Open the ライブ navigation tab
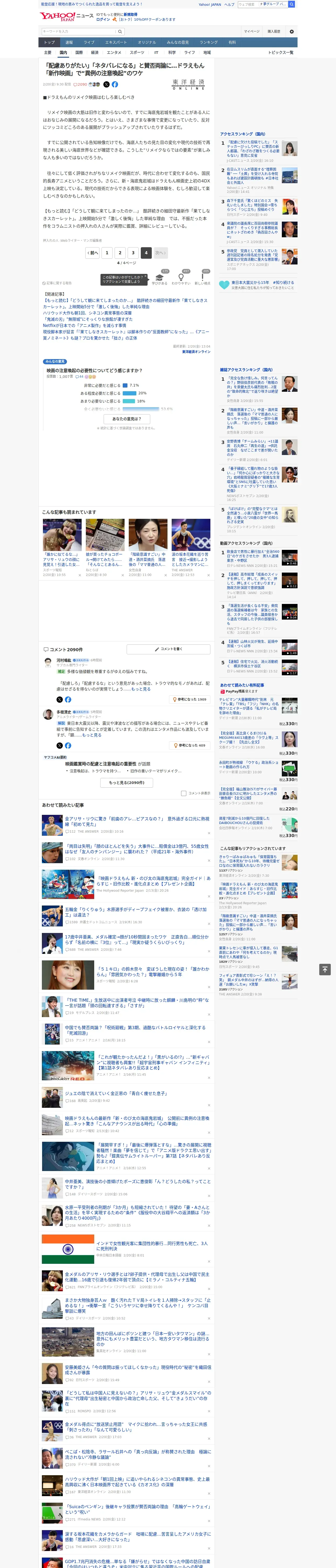The width and height of the screenshot is (336, 1568). (89, 43)
